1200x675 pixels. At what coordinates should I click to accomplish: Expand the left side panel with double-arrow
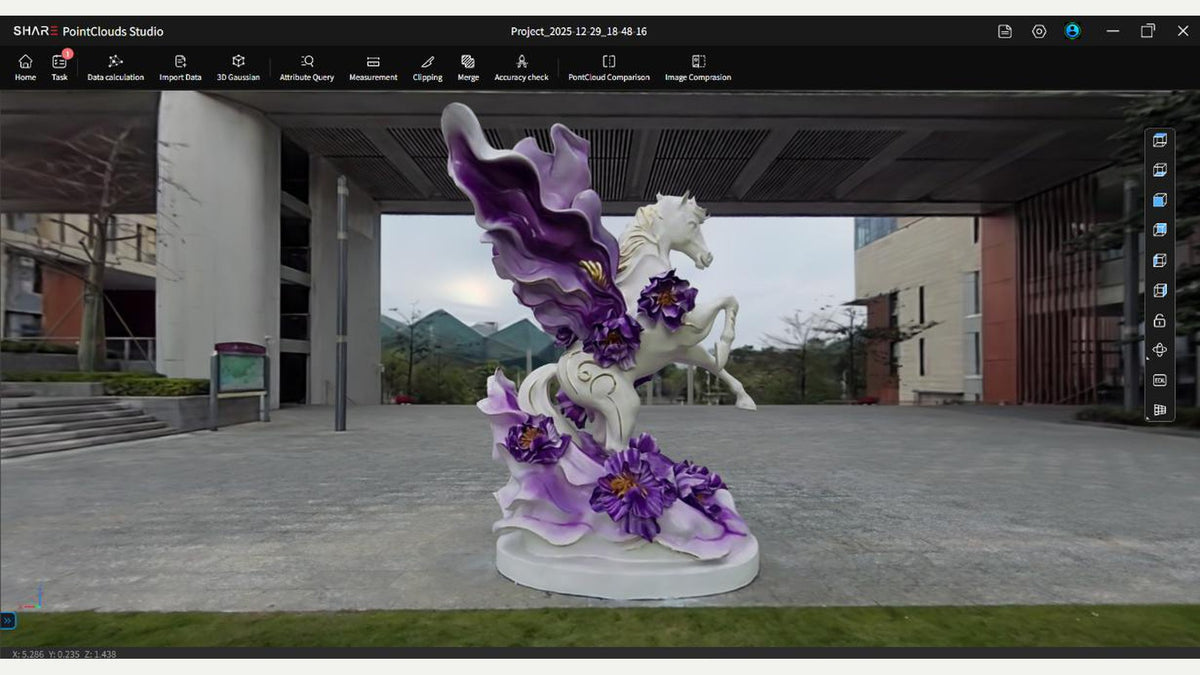[7, 621]
